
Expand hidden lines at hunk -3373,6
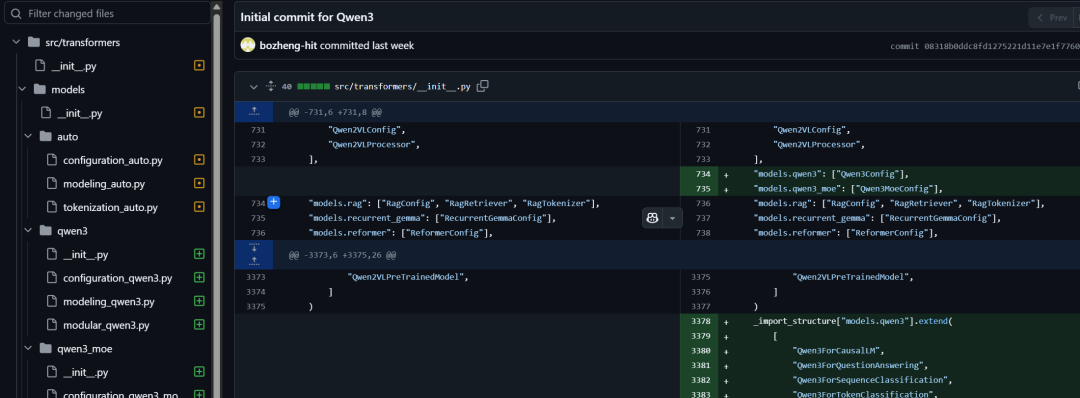[x=253, y=255]
